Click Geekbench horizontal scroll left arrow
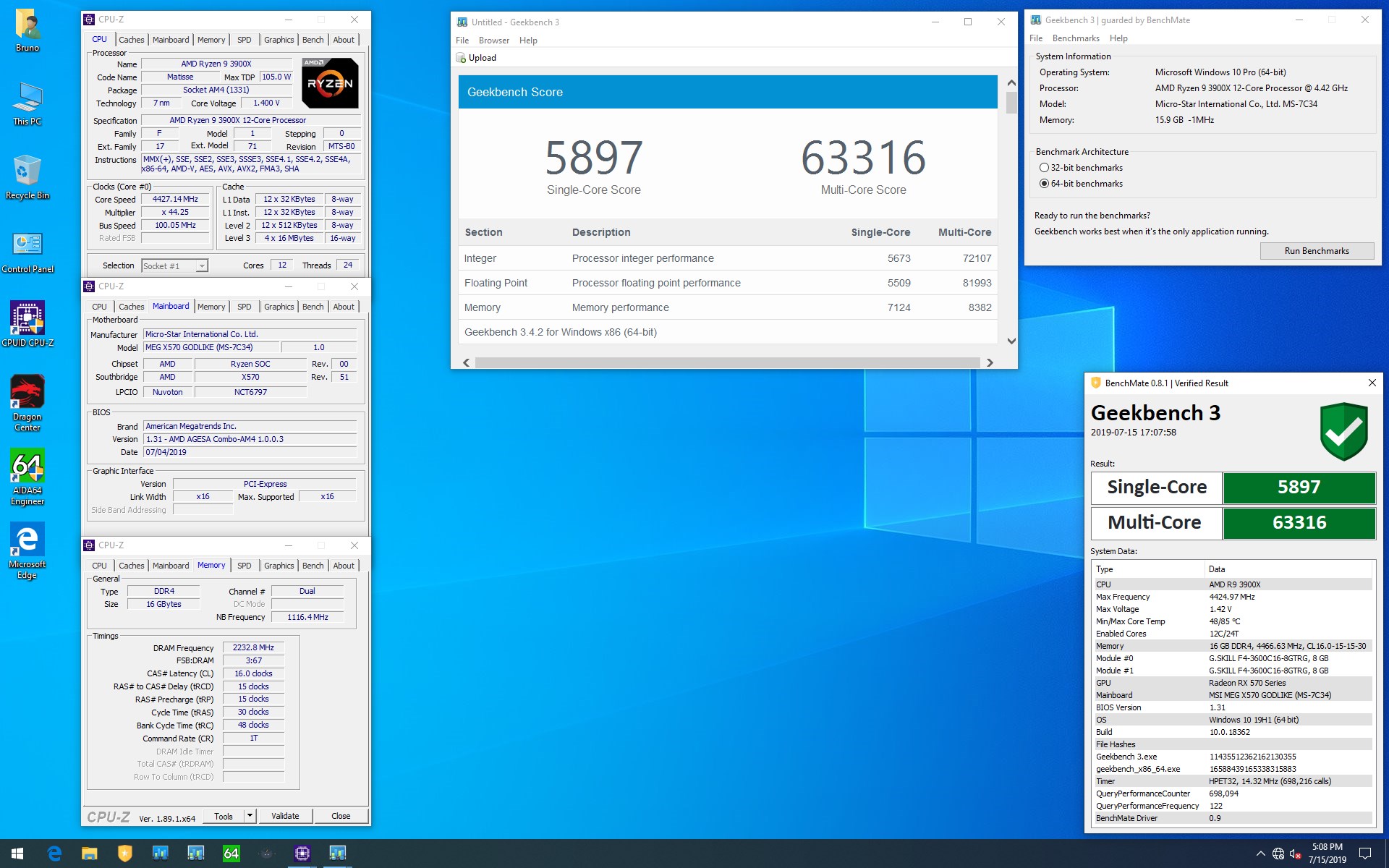Image resolution: width=1389 pixels, height=868 pixels. tap(467, 362)
